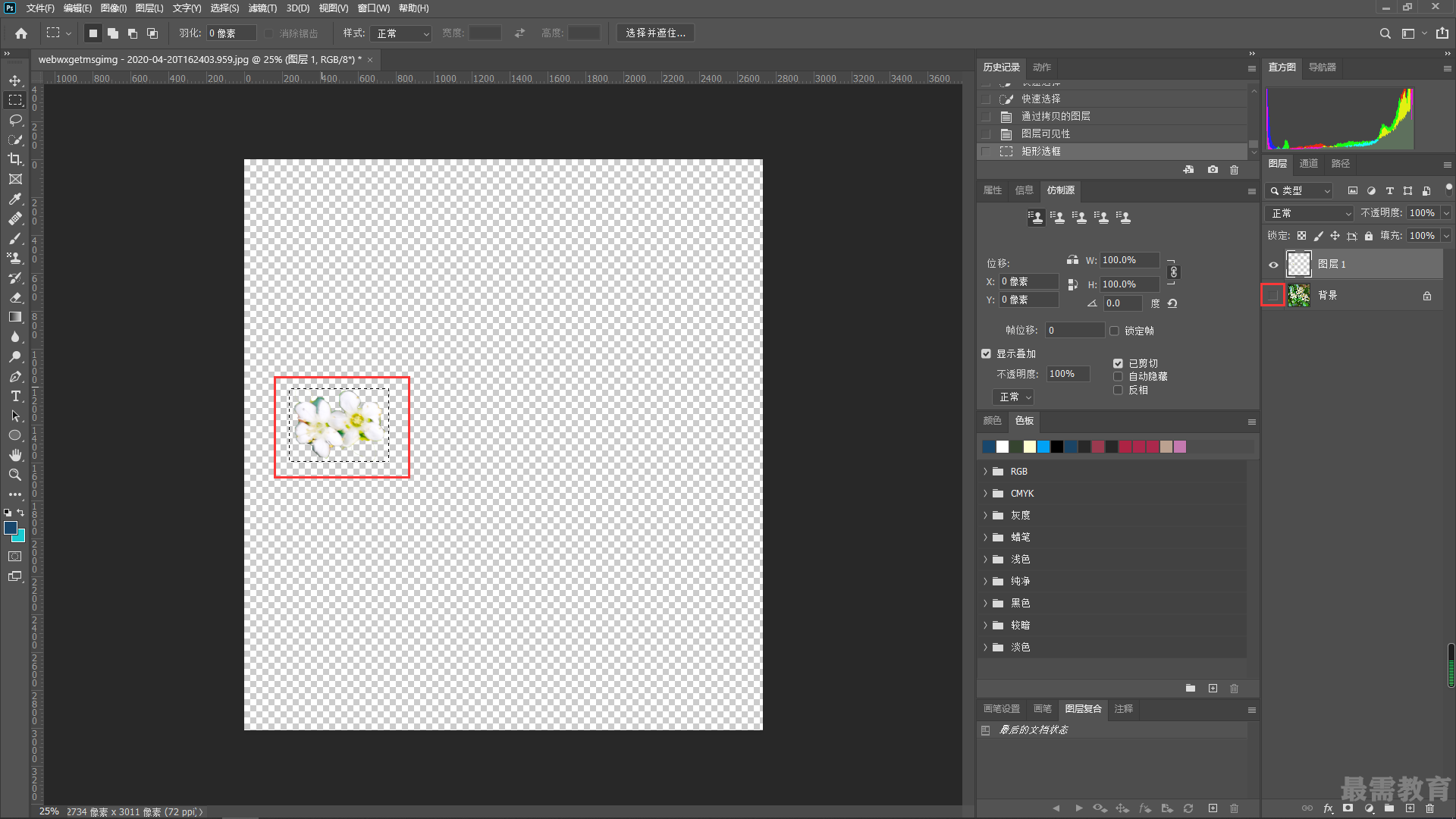Switch to the 动作 tab

click(x=1042, y=67)
